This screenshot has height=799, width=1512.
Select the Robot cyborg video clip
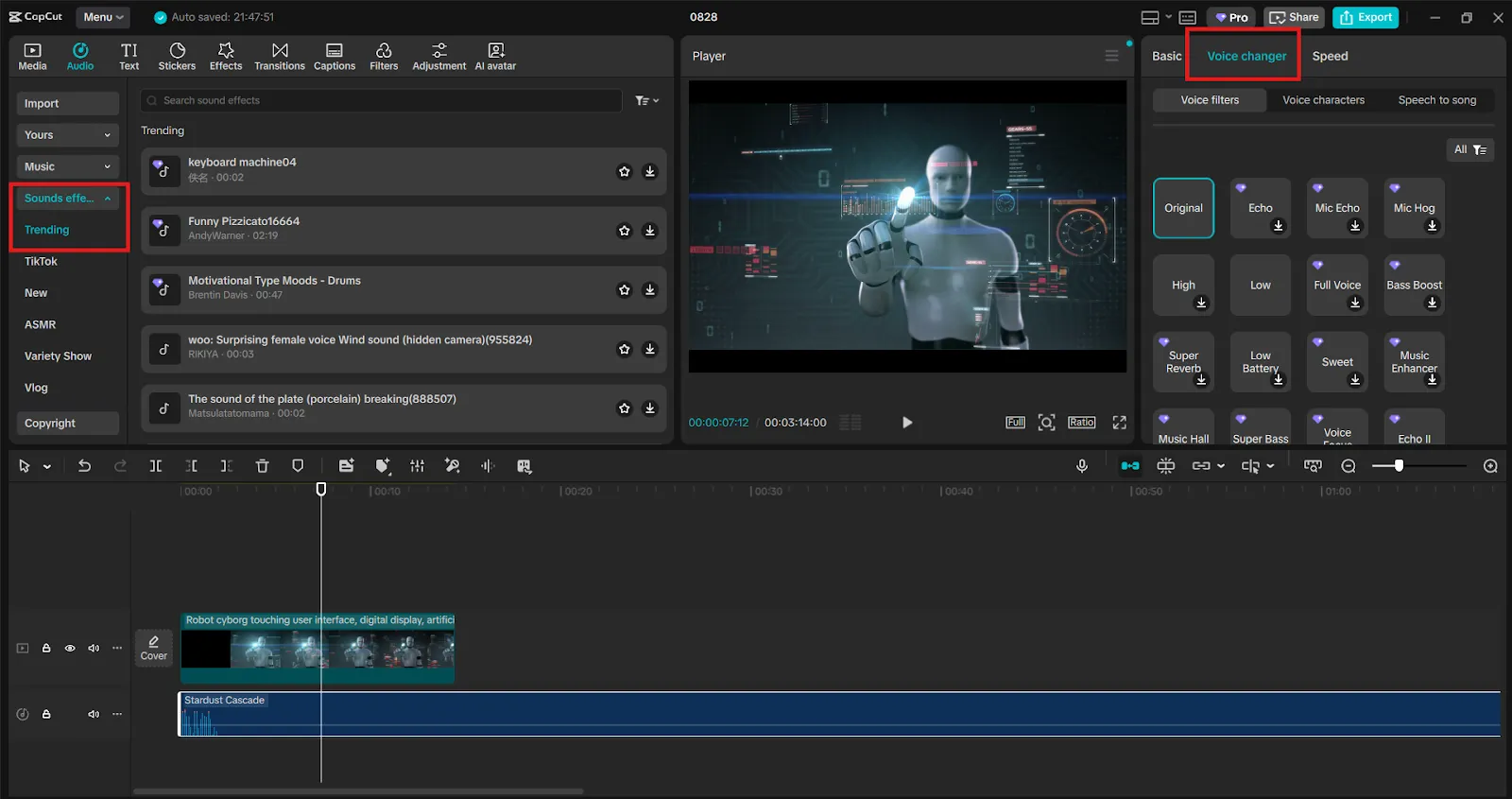pyautogui.click(x=318, y=648)
